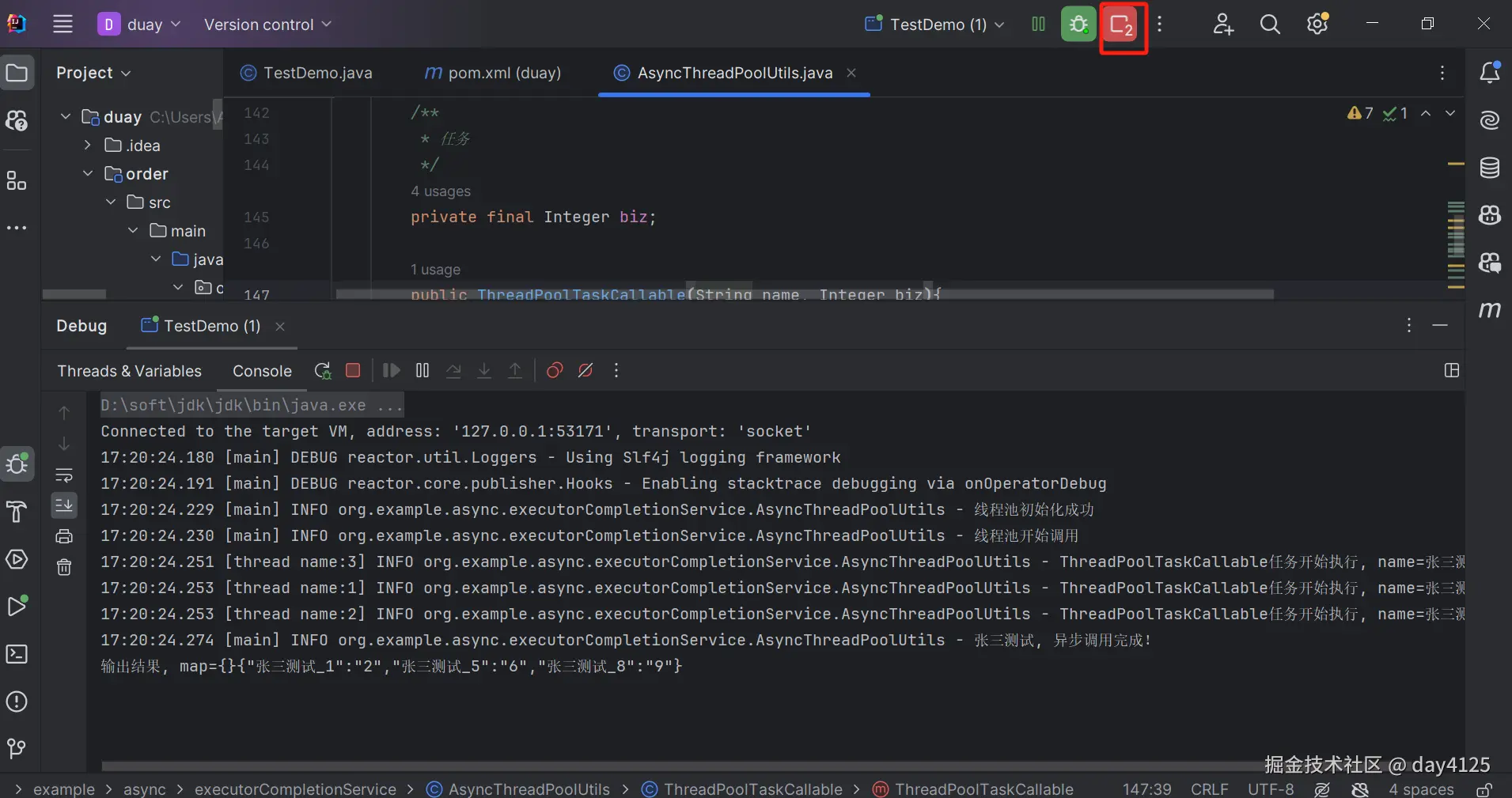
Task: Close the TestDemo (1) debug session tab
Action: (280, 326)
